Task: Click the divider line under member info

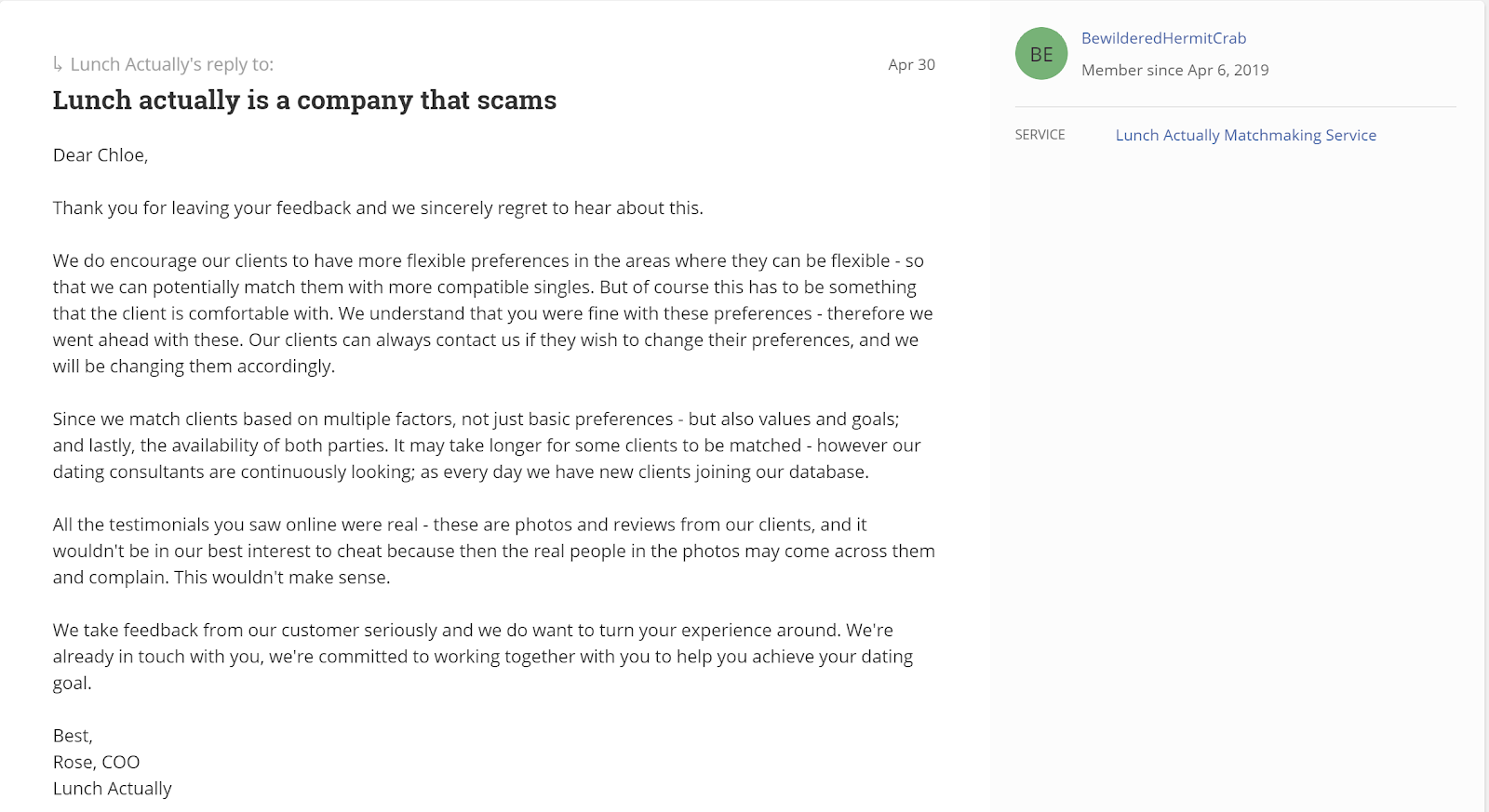Action: [1235, 107]
